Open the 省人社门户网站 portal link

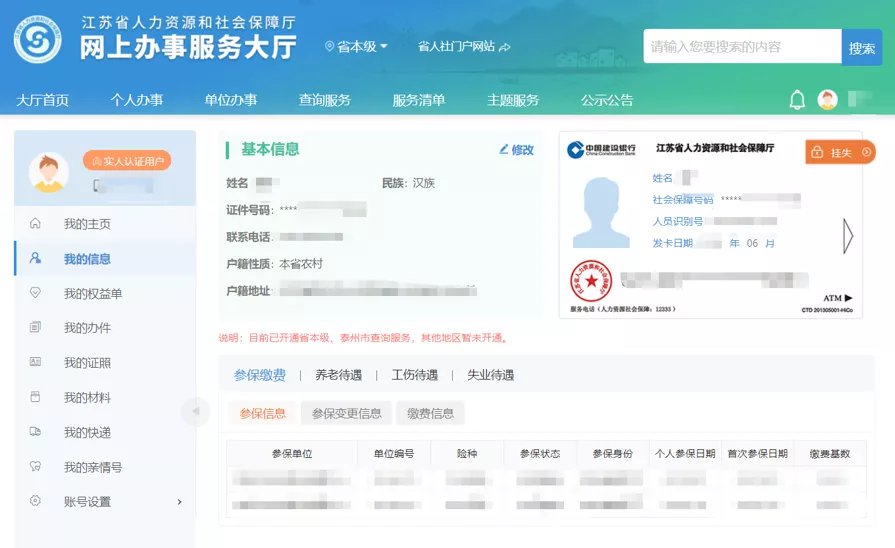pyautogui.click(x=464, y=47)
